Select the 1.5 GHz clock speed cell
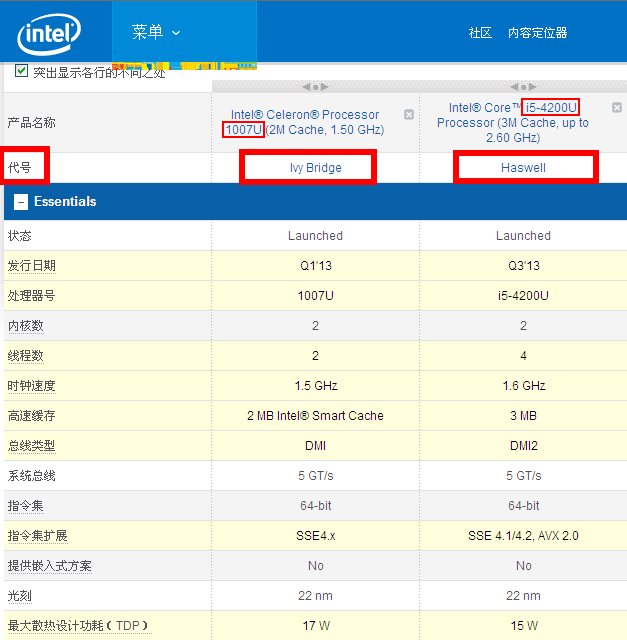The height and width of the screenshot is (640, 627). [x=316, y=386]
